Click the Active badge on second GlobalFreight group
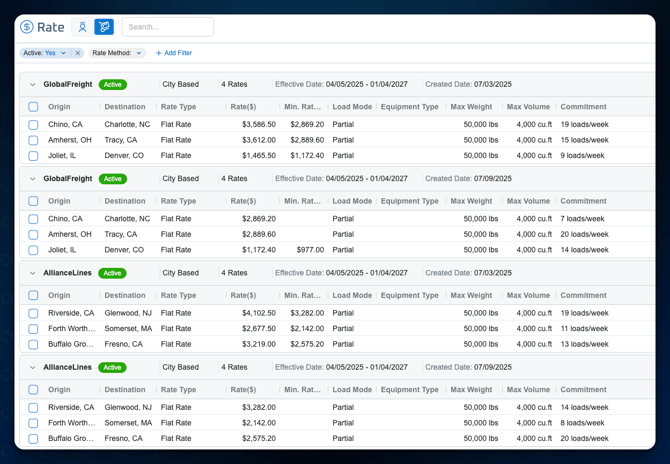Image resolution: width=670 pixels, height=464 pixels. [x=113, y=179]
